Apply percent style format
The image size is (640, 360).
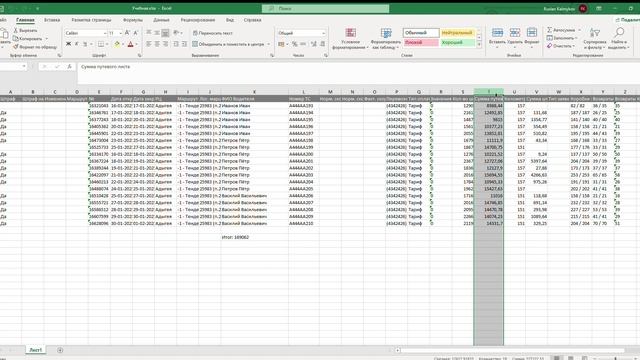pos(294,44)
